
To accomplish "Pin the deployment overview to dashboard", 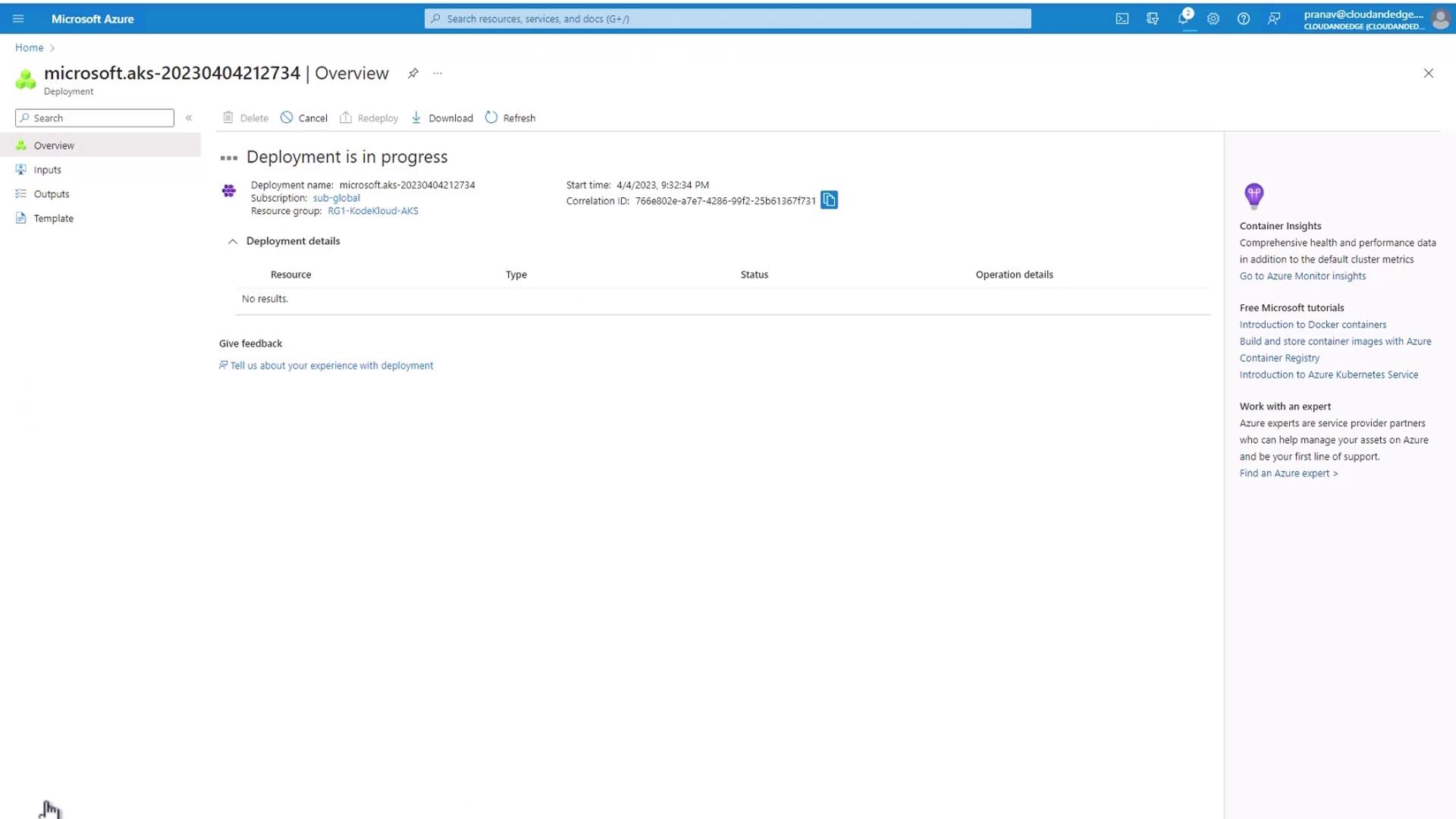I will pos(413,74).
